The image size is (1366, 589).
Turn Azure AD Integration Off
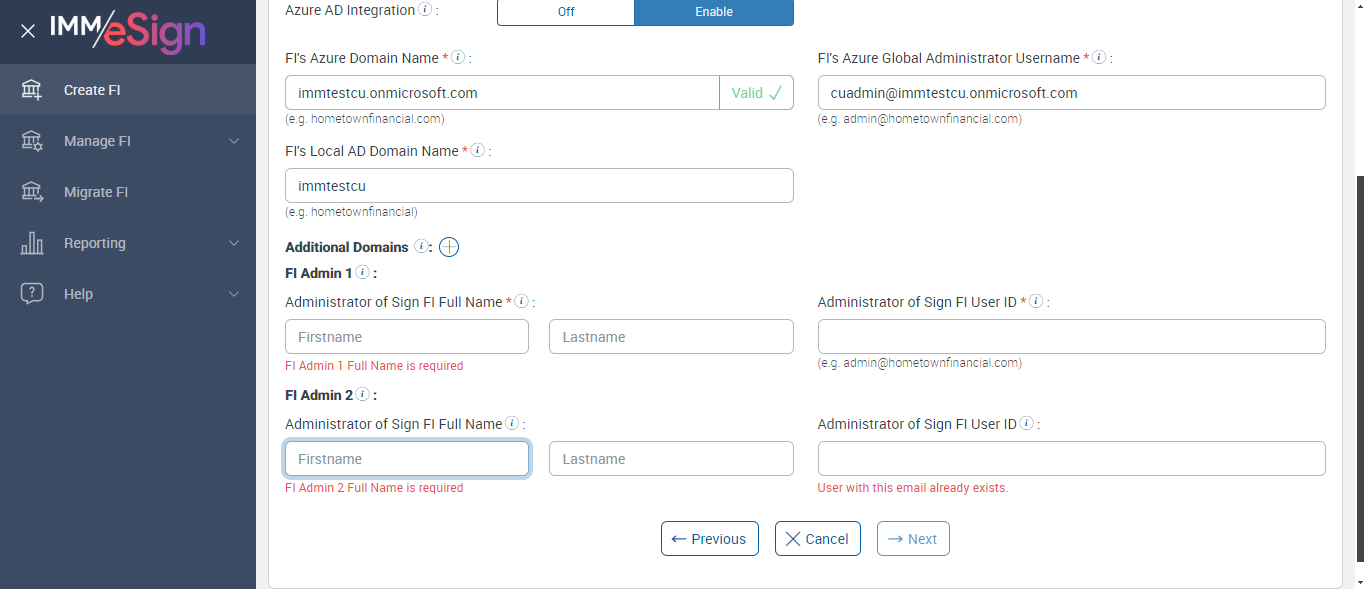pos(566,12)
